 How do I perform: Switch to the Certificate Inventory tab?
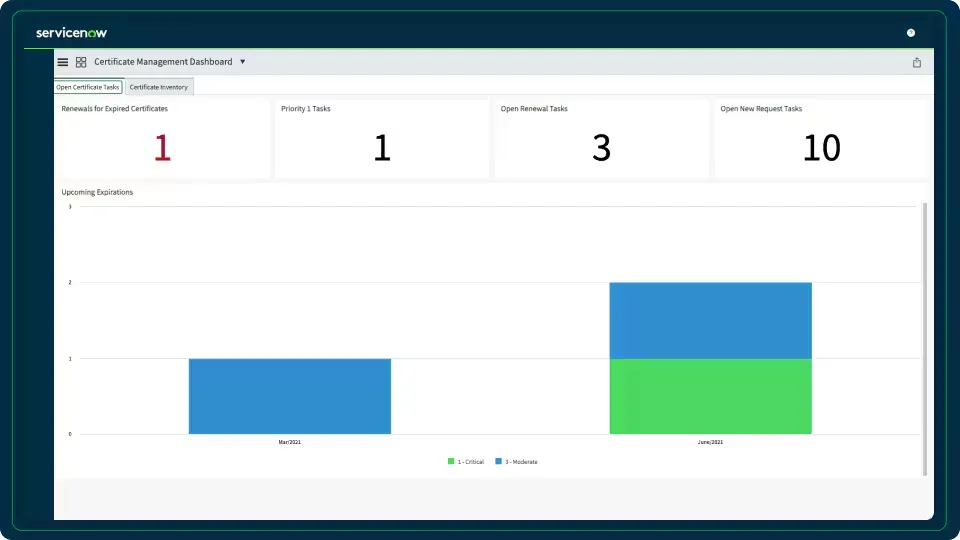pyautogui.click(x=159, y=87)
